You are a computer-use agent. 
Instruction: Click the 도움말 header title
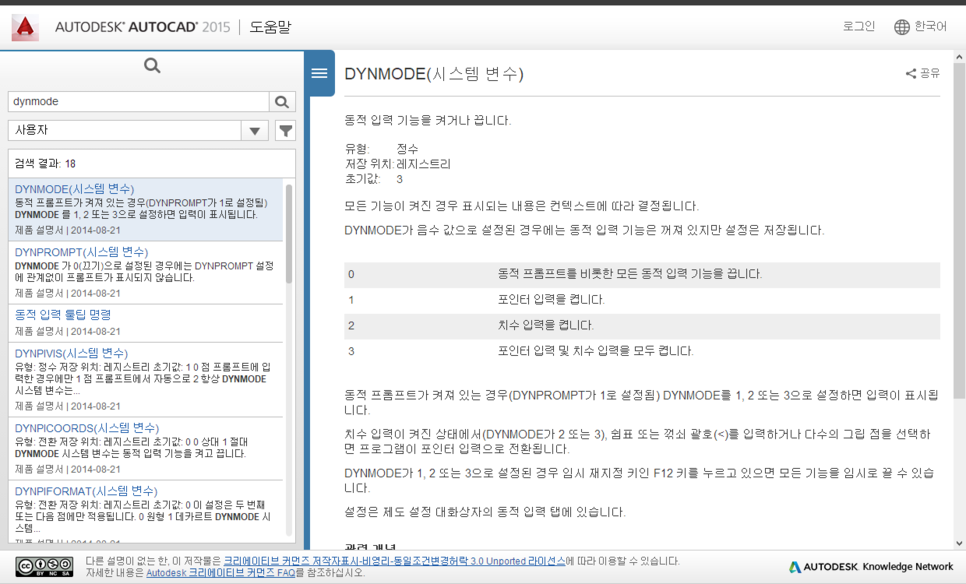pos(270,27)
